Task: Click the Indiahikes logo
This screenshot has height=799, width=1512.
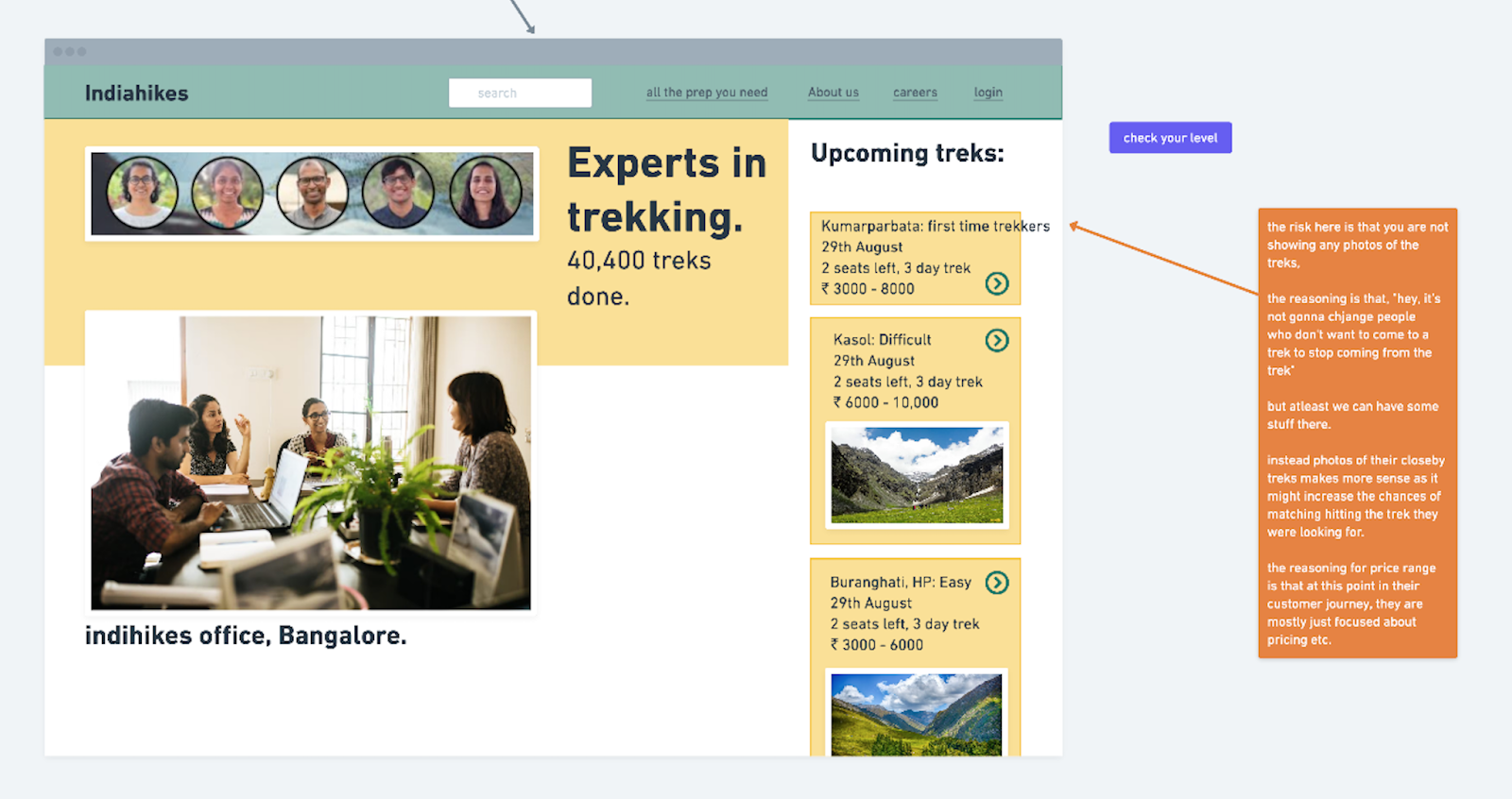Action: pyautogui.click(x=137, y=93)
